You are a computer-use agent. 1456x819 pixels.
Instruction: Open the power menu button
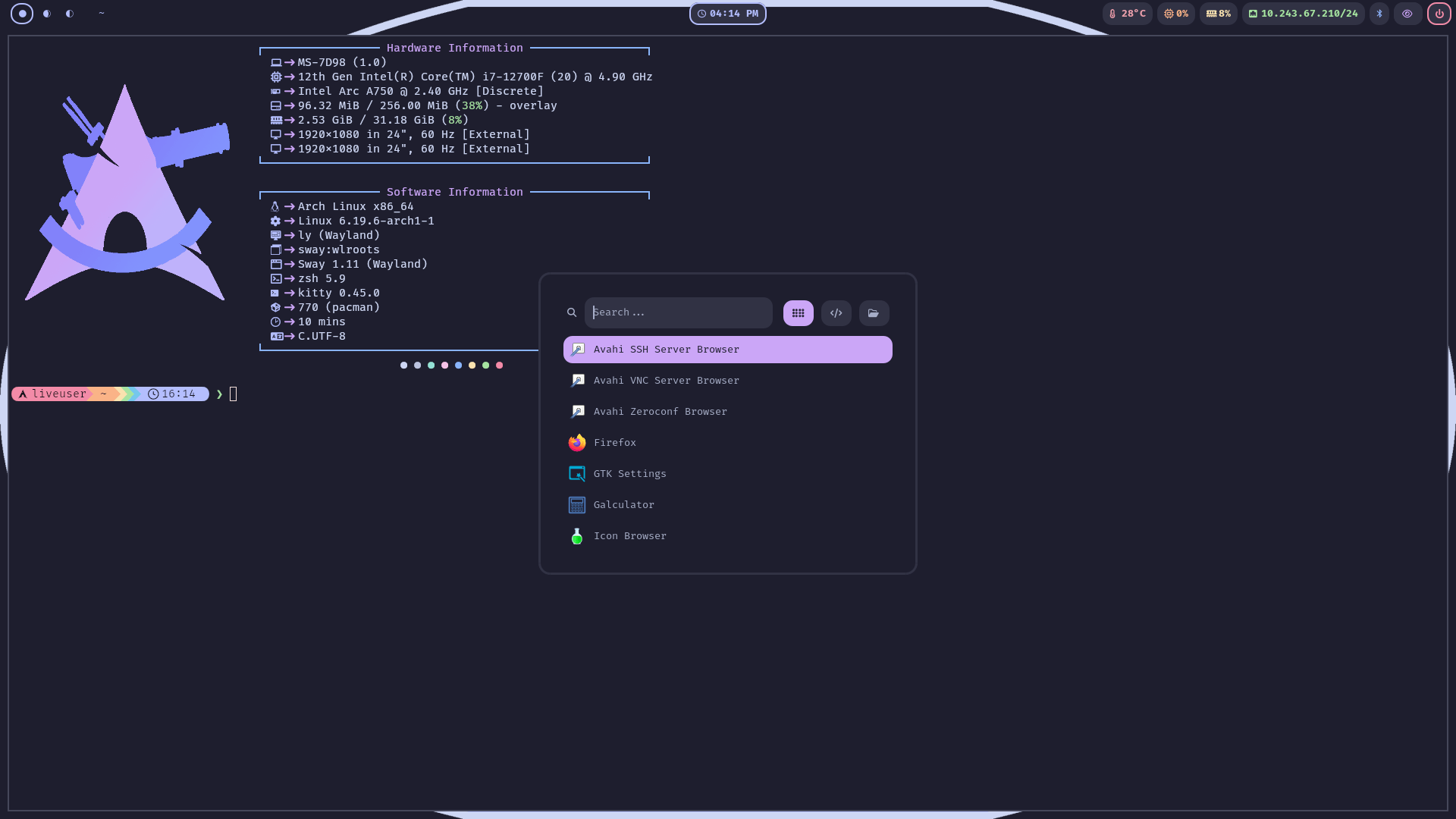[1439, 14]
